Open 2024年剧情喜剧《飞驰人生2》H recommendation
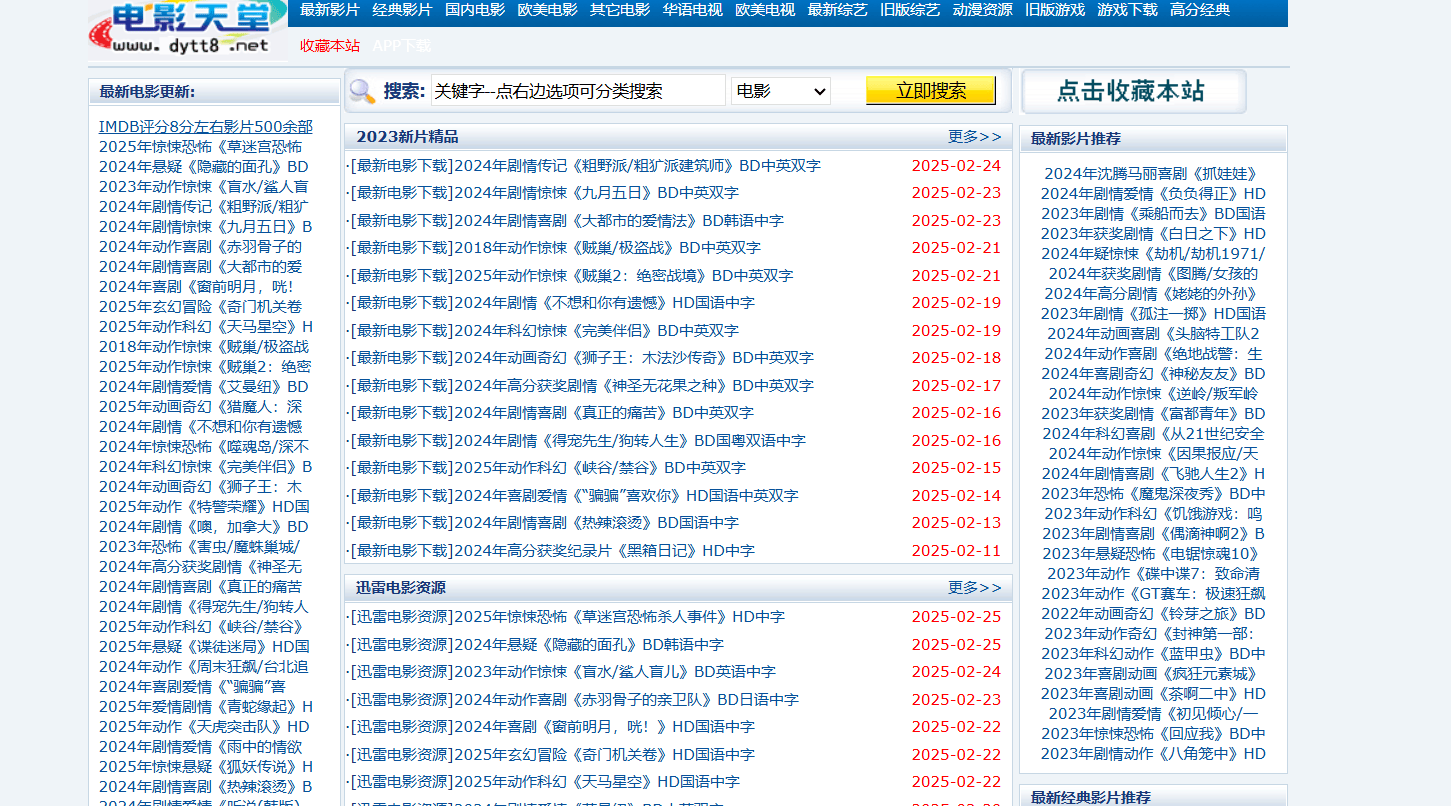Viewport: 1451px width, 806px height. [1153, 473]
